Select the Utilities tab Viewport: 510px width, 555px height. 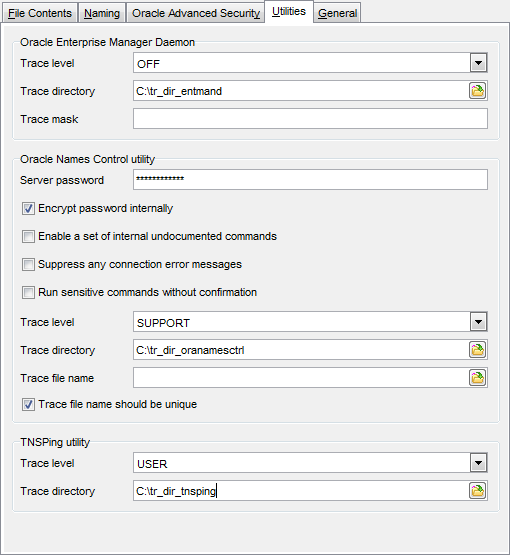pos(289,12)
